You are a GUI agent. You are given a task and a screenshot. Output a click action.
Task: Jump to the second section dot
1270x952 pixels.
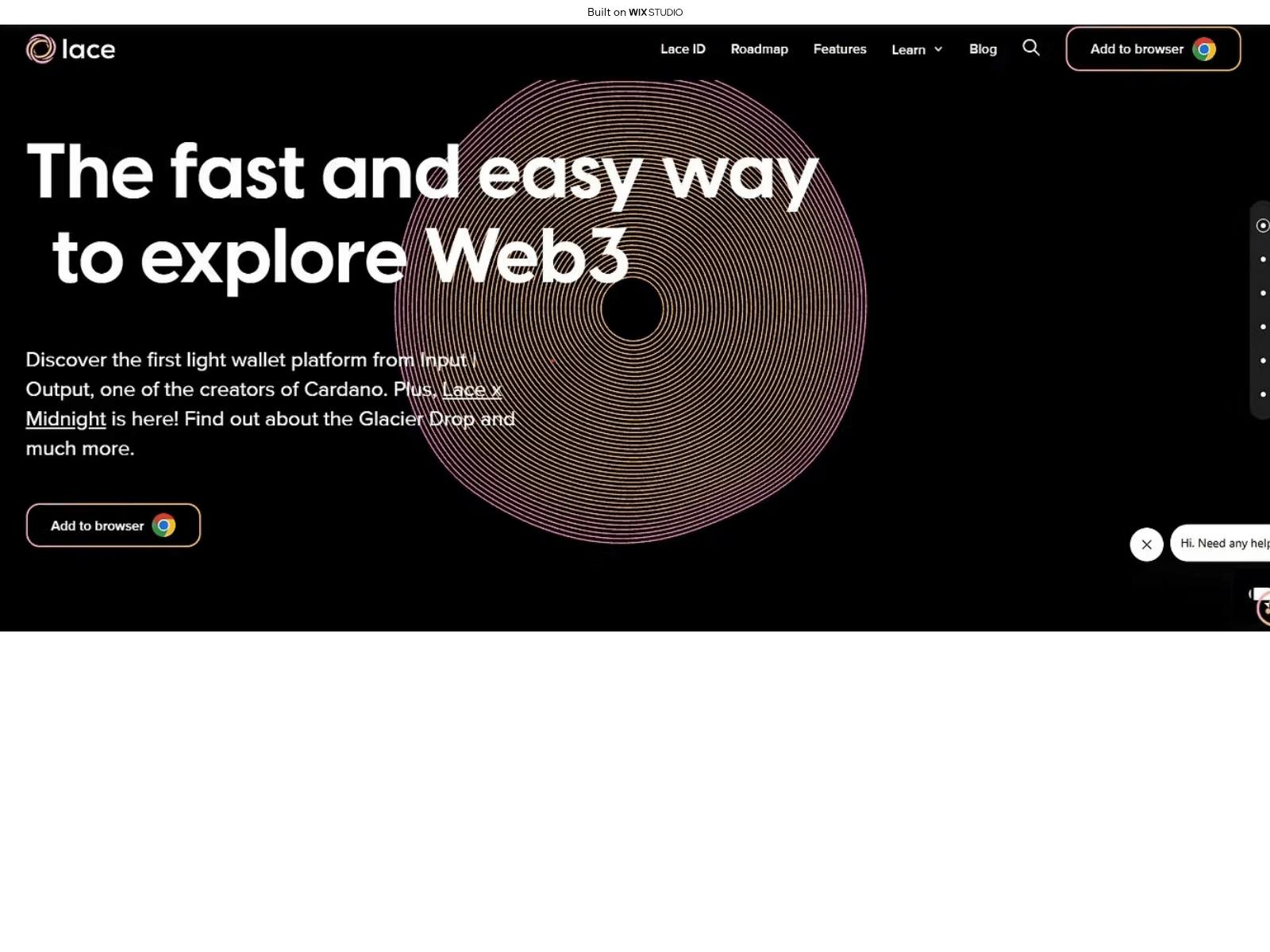[x=1263, y=259]
